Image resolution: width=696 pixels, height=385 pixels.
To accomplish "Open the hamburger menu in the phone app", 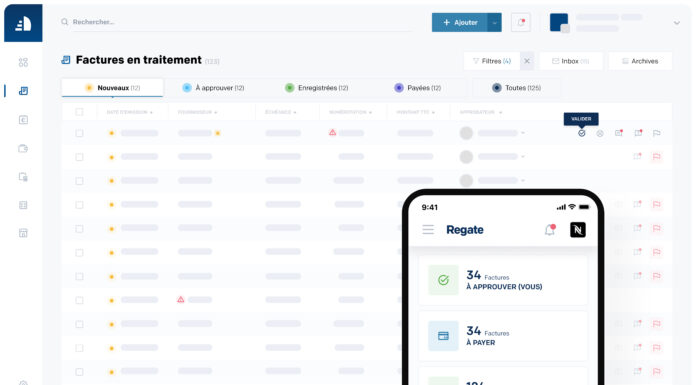I will (x=428, y=230).
